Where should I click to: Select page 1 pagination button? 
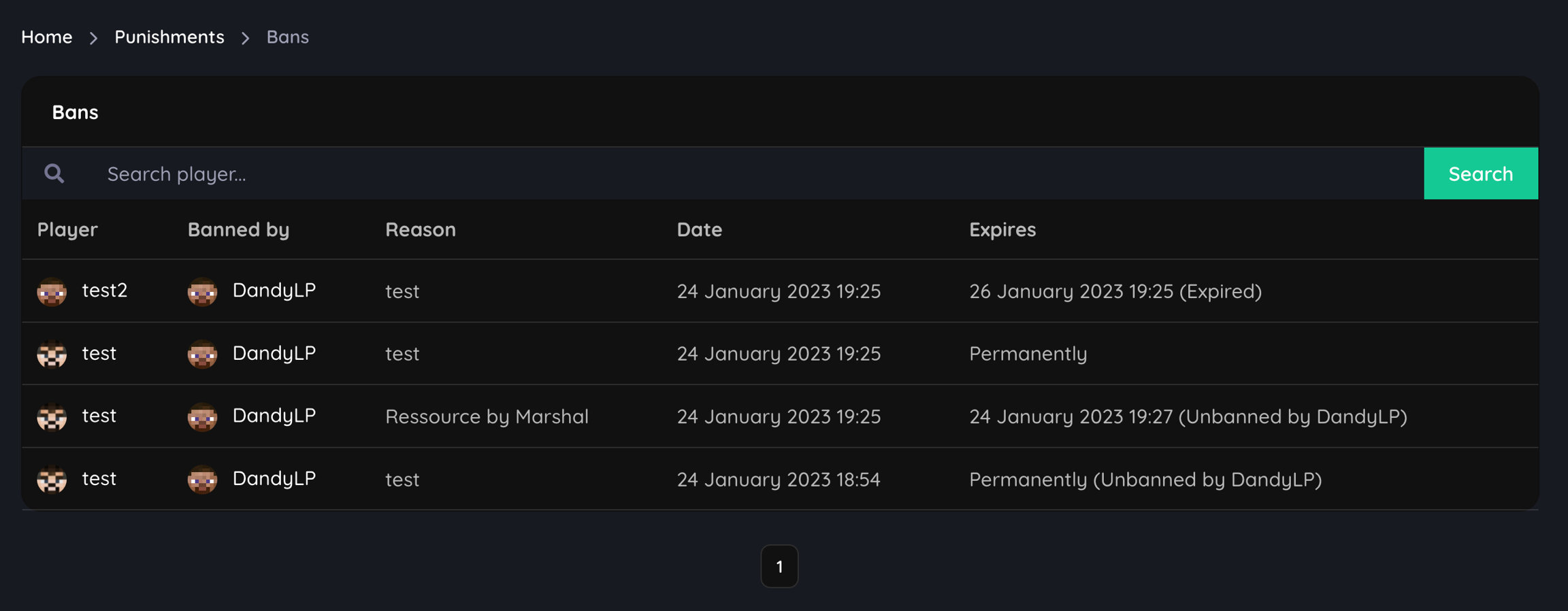(779, 566)
